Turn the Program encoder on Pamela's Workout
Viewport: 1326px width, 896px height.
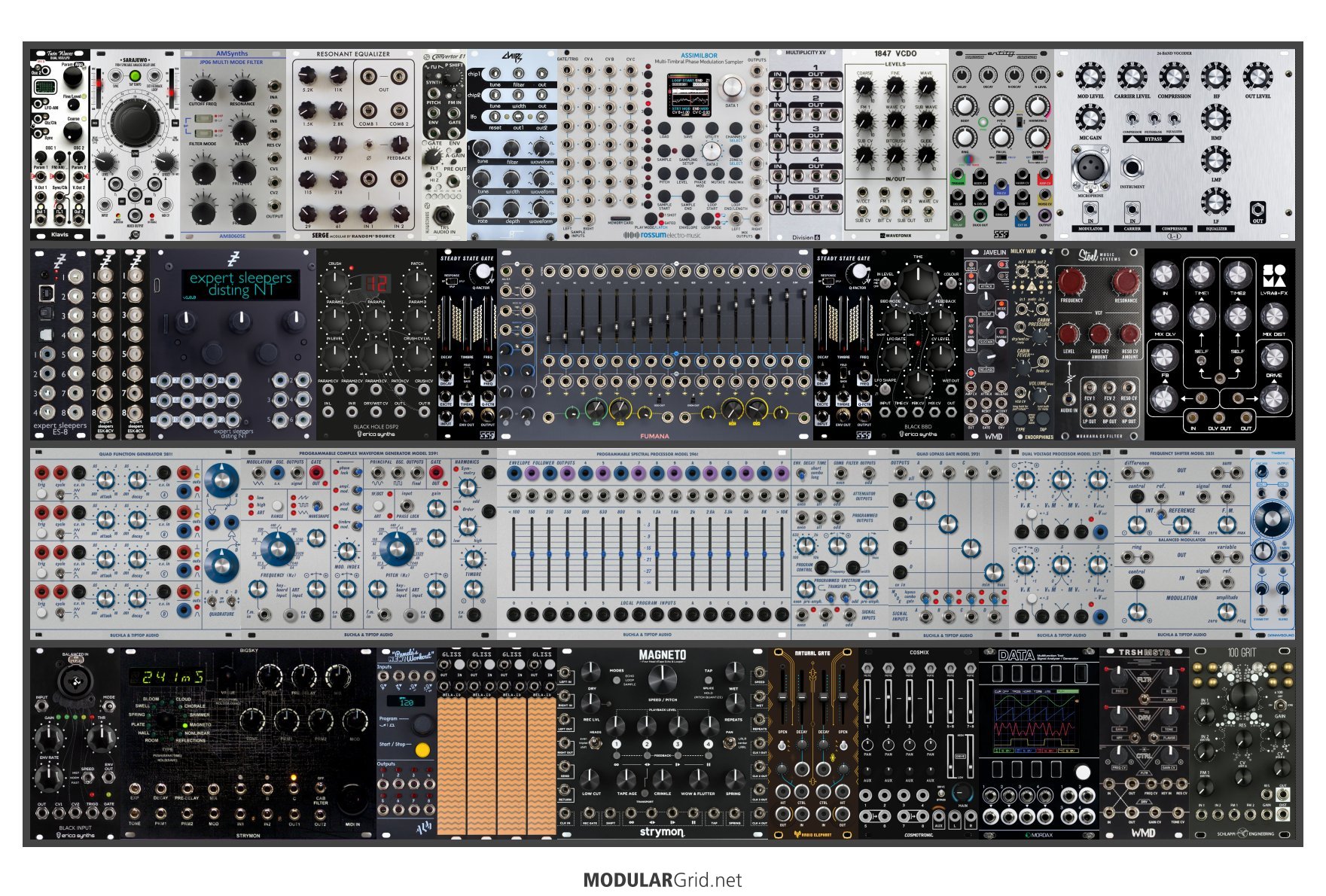[422, 724]
